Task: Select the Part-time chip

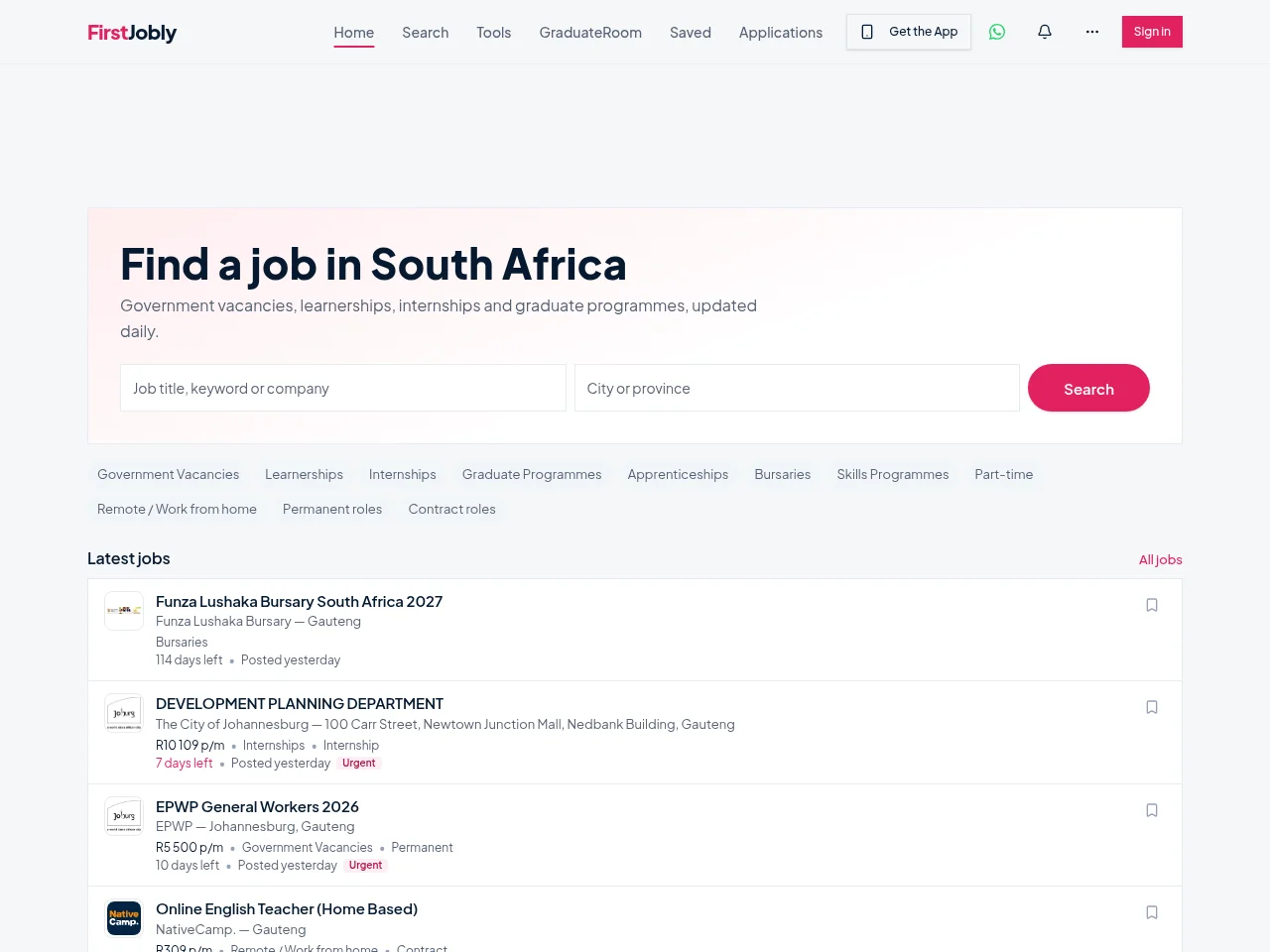Action: 1004,474
